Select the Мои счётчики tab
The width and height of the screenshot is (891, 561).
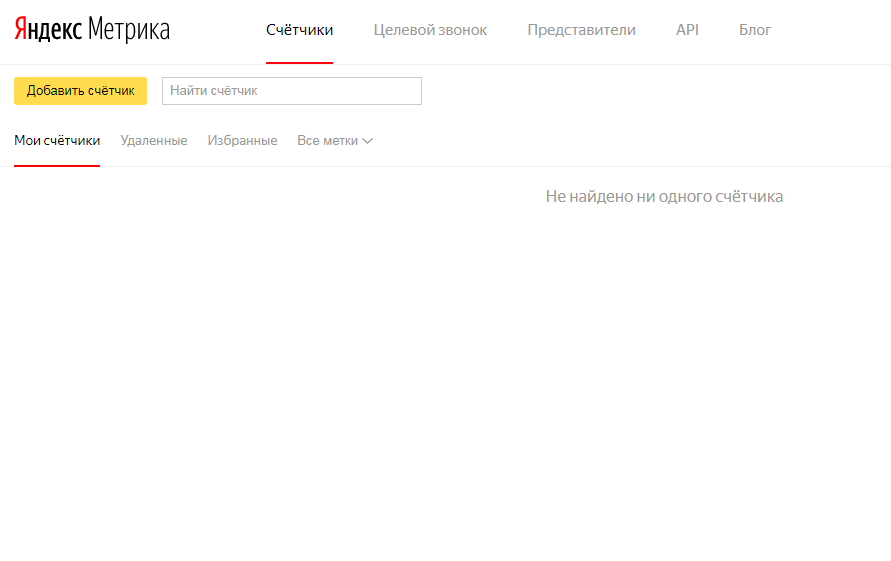(x=57, y=140)
